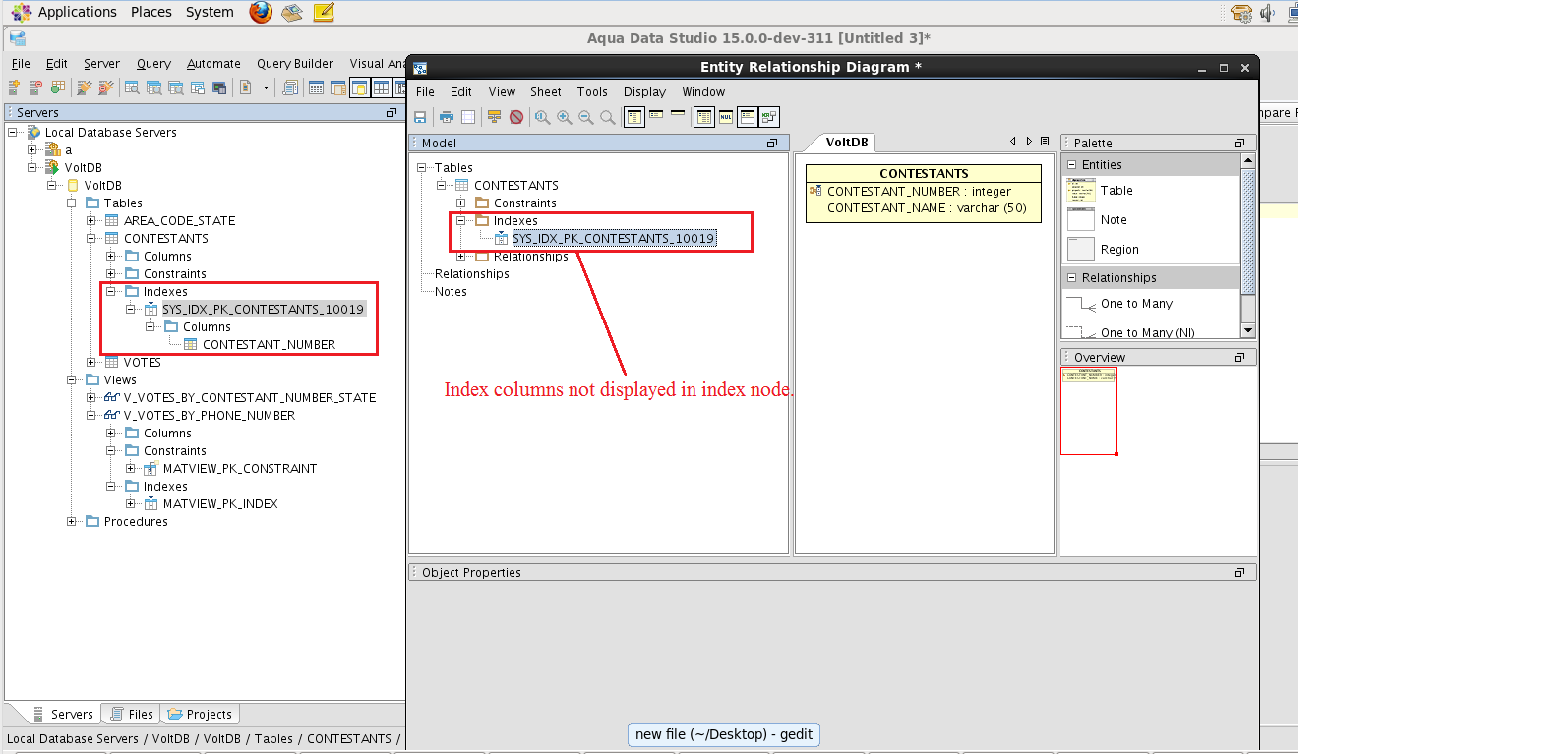Click the Zoom In magnifier icon
This screenshot has width=1568, height=754.
[x=565, y=117]
